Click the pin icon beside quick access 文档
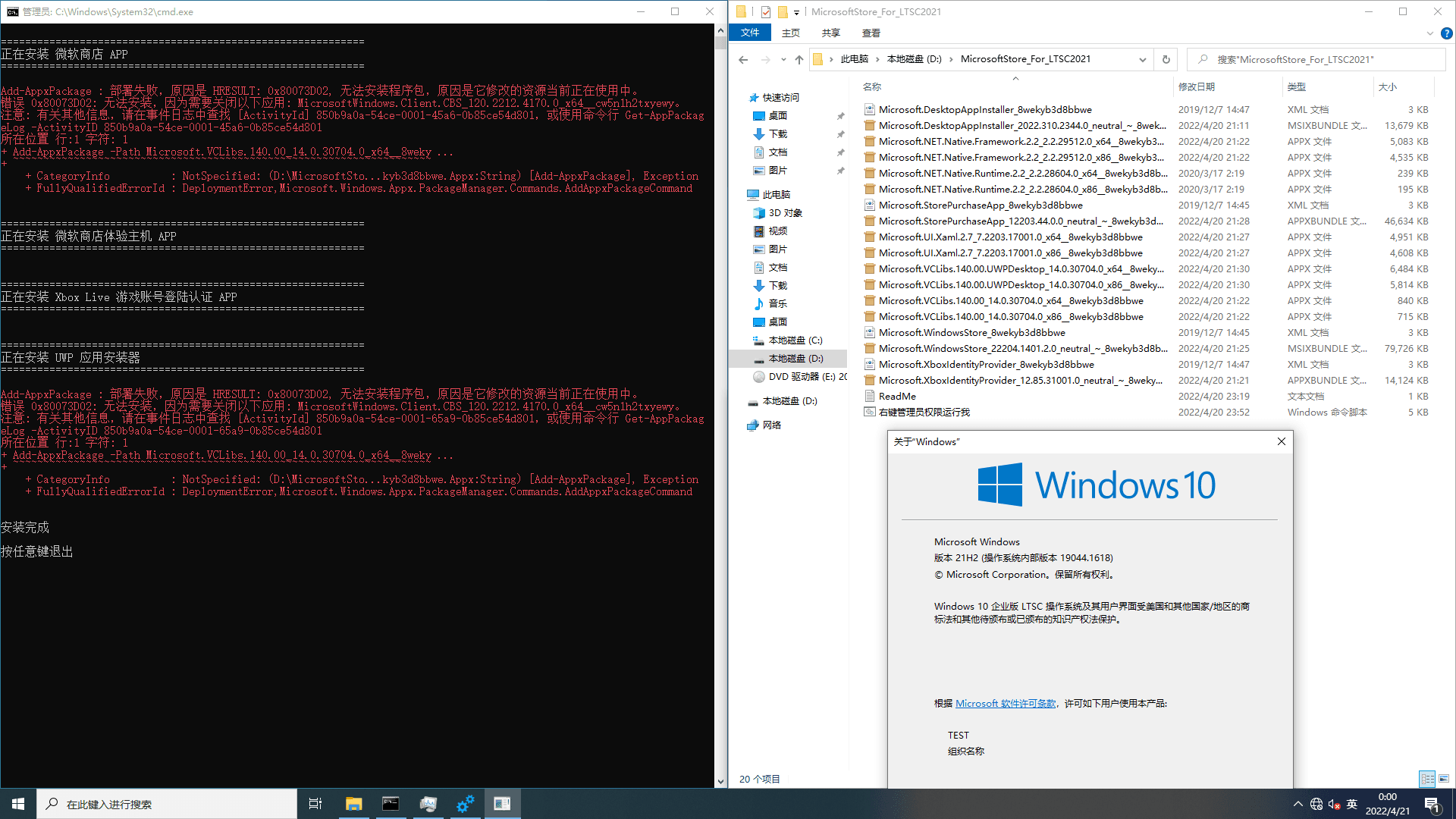The image size is (1456, 819). point(840,152)
